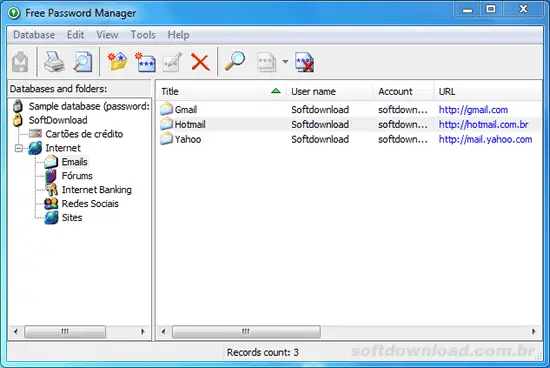Image resolution: width=550 pixels, height=368 pixels.
Task: Select the Sample database tree item
Action: [x=89, y=106]
